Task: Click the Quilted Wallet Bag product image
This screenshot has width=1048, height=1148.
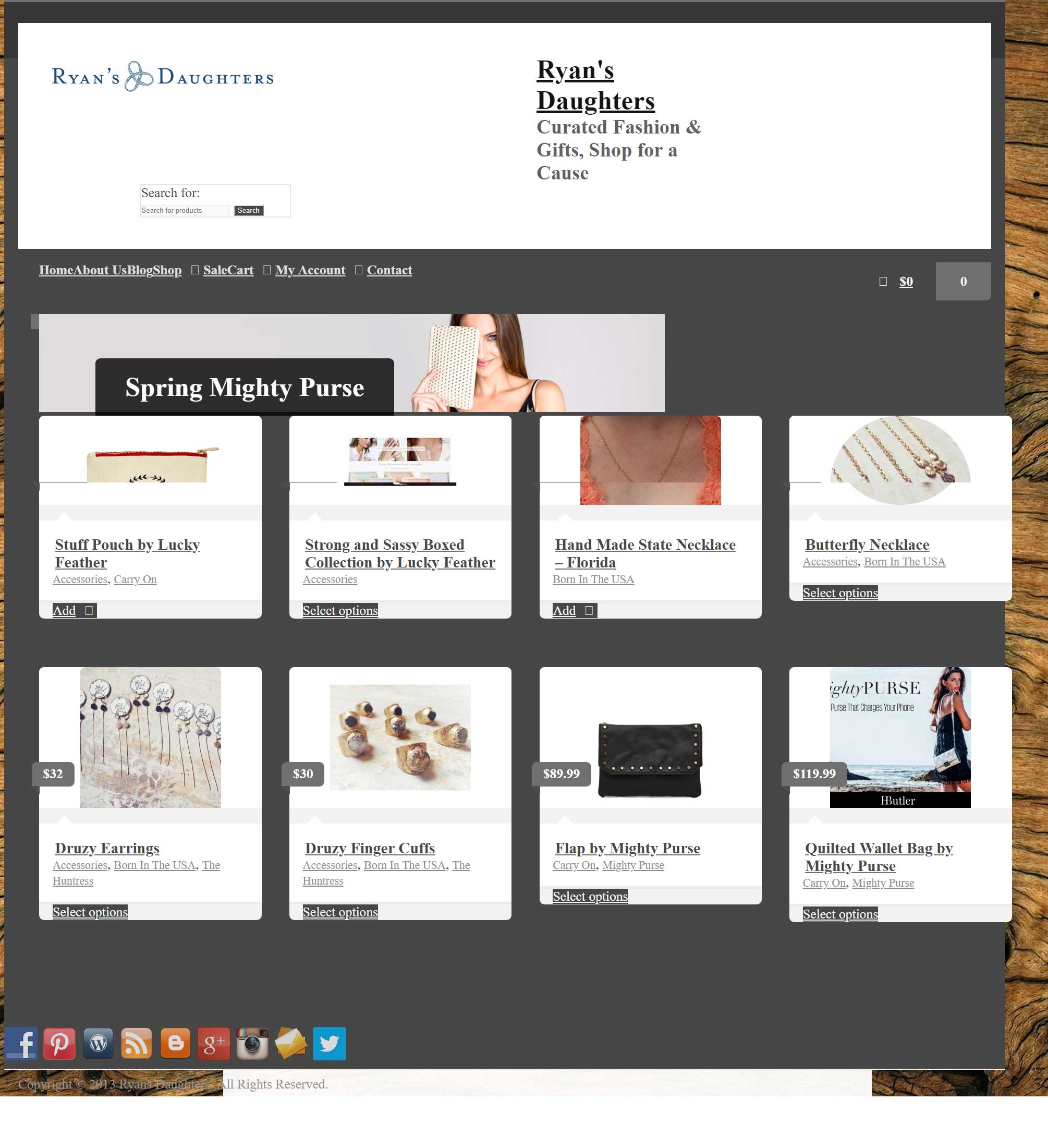Action: coord(900,738)
